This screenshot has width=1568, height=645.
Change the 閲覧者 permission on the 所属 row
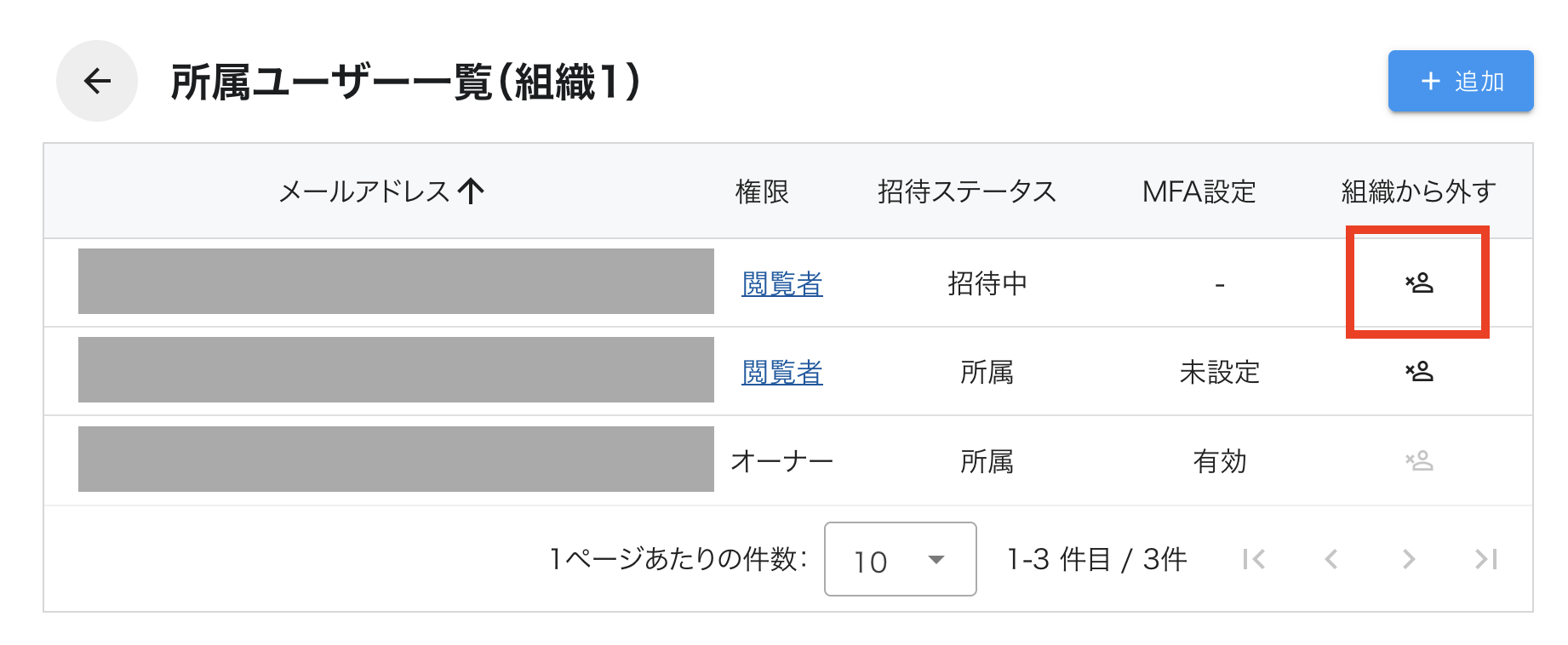click(x=781, y=372)
